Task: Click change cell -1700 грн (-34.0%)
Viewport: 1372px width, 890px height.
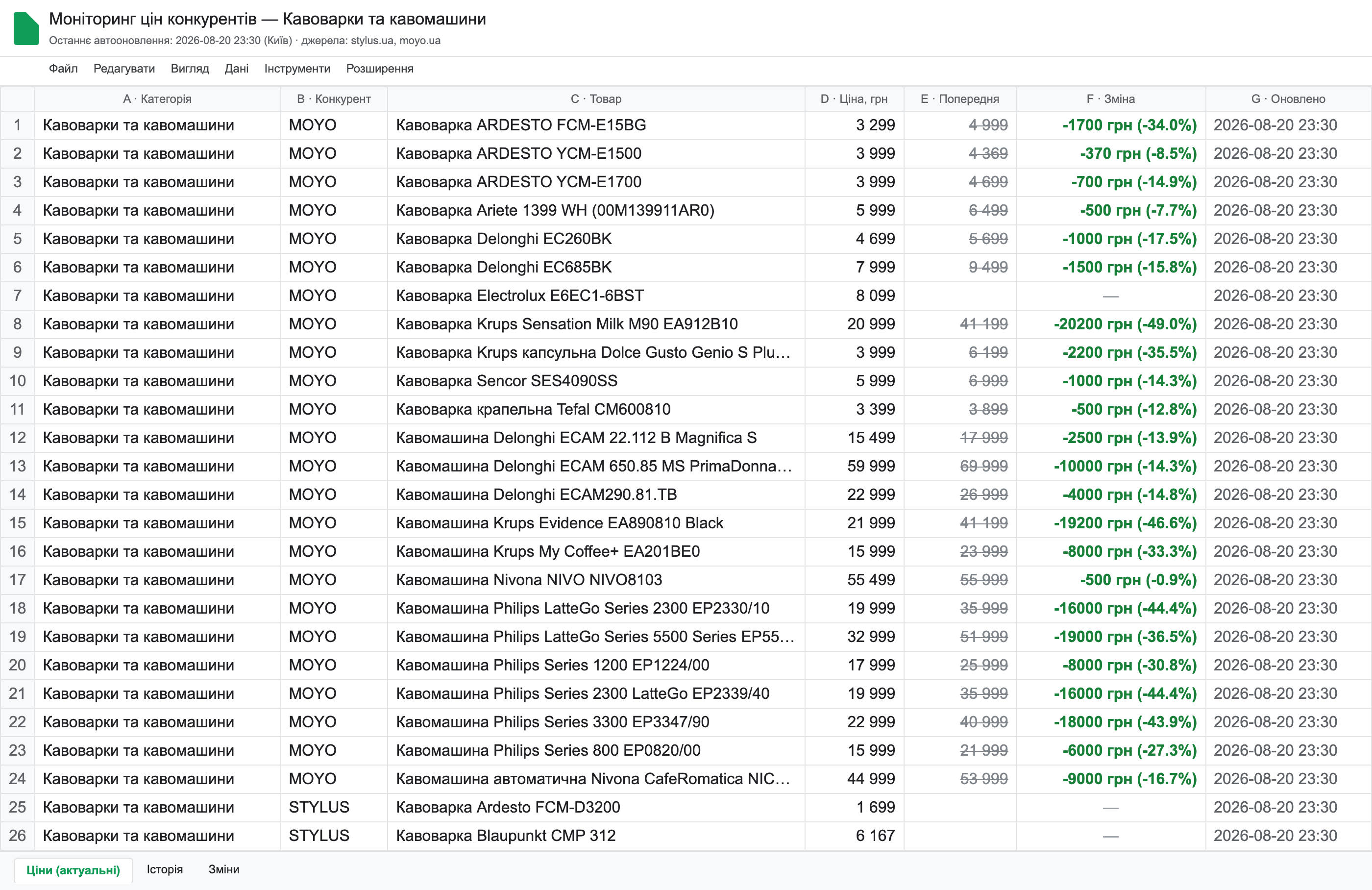Action: 1111,125
